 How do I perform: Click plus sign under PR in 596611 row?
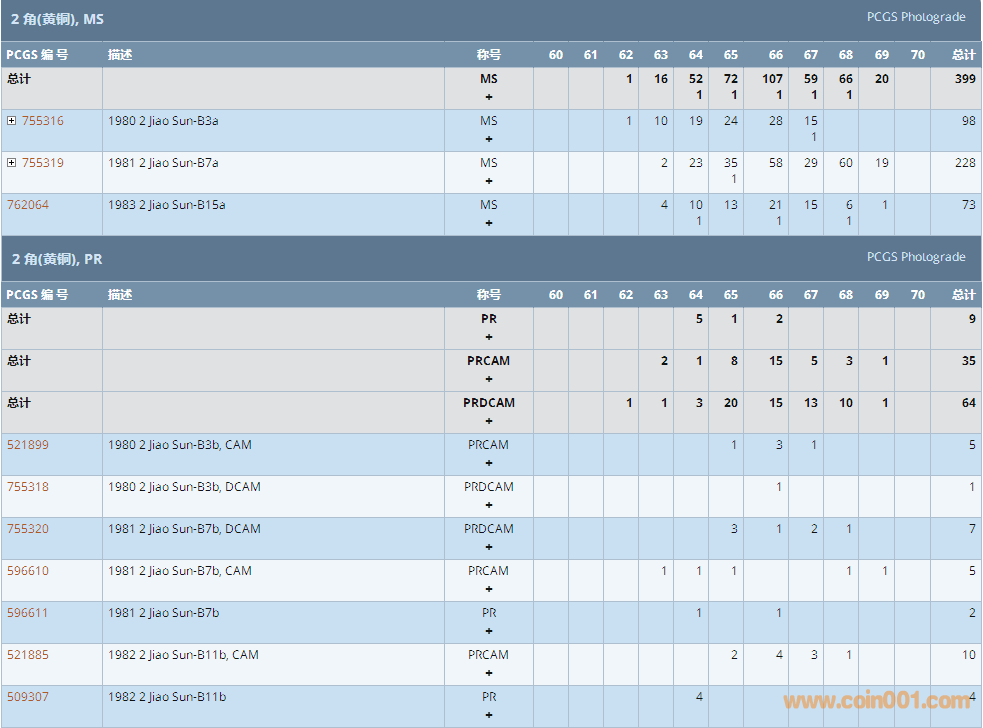[x=489, y=631]
